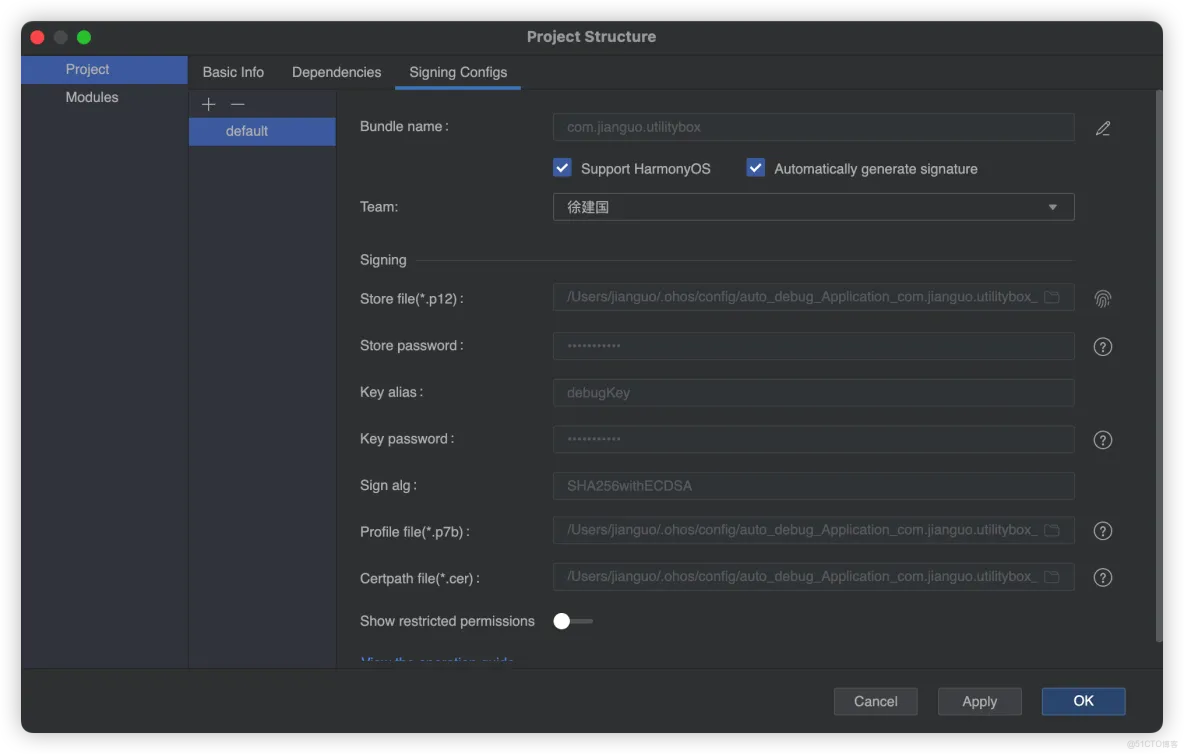The image size is (1184, 754).
Task: Browse folder icon in Store file field
Action: (x=1052, y=297)
